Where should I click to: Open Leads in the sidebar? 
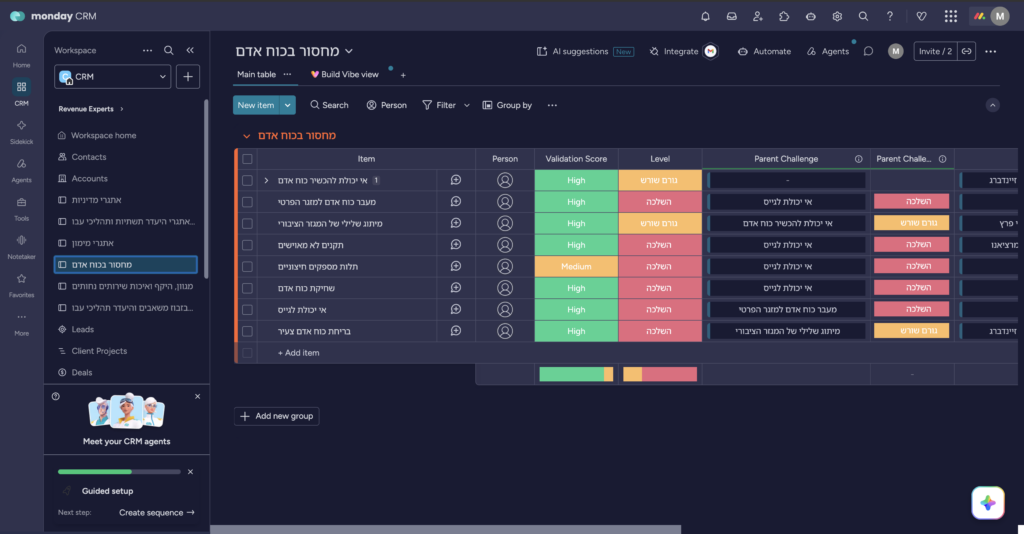(x=82, y=329)
